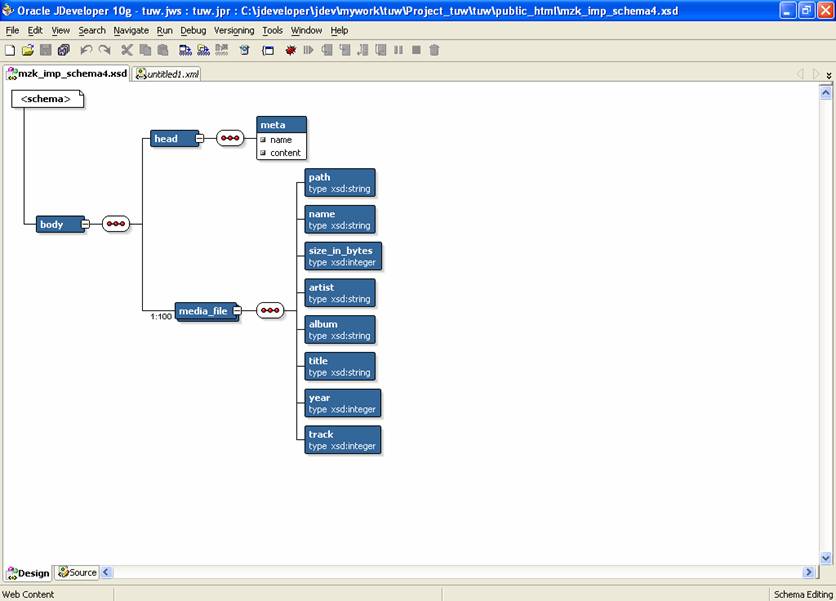This screenshot has height=601, width=836.
Task: Open the Navigate menu
Action: (131, 31)
